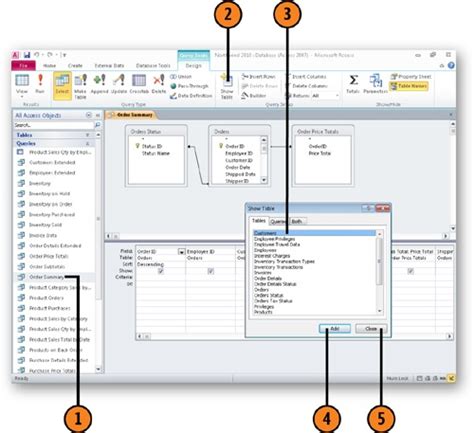The image size is (474, 433).
Task: Collapse the navigation pane shutter button
Action: point(98,115)
